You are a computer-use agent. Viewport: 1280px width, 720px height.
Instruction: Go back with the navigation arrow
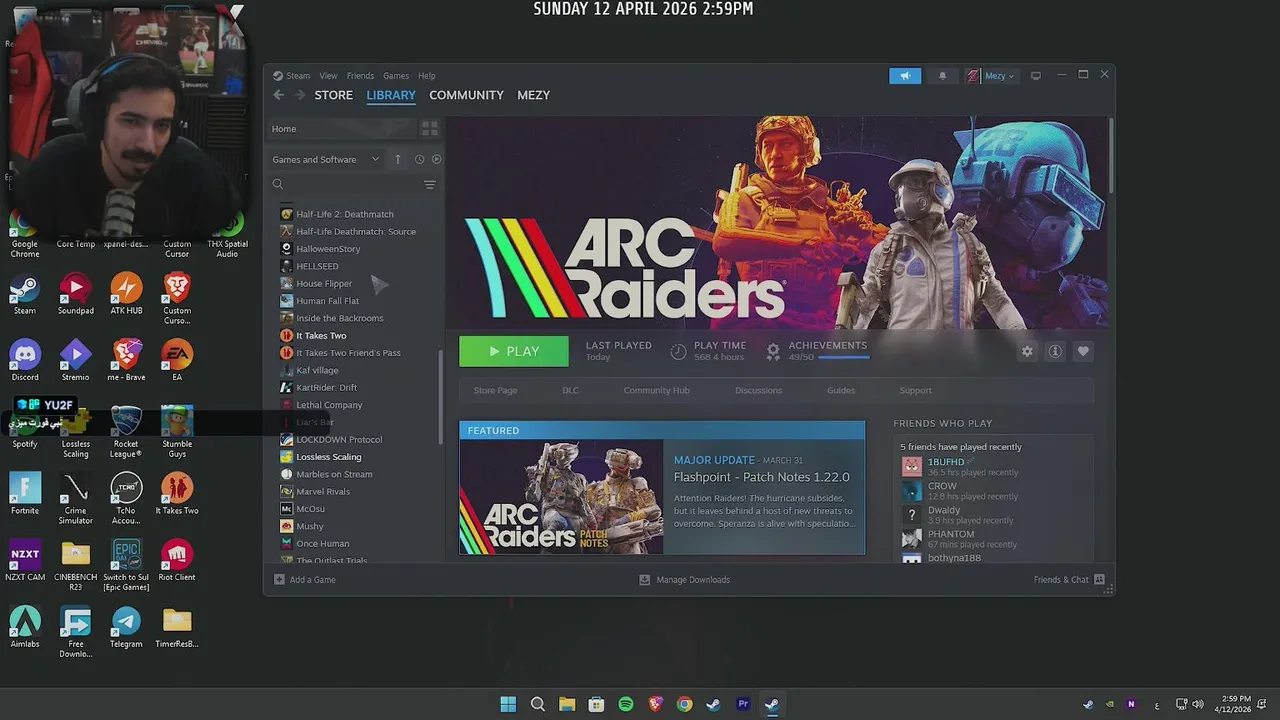click(278, 95)
